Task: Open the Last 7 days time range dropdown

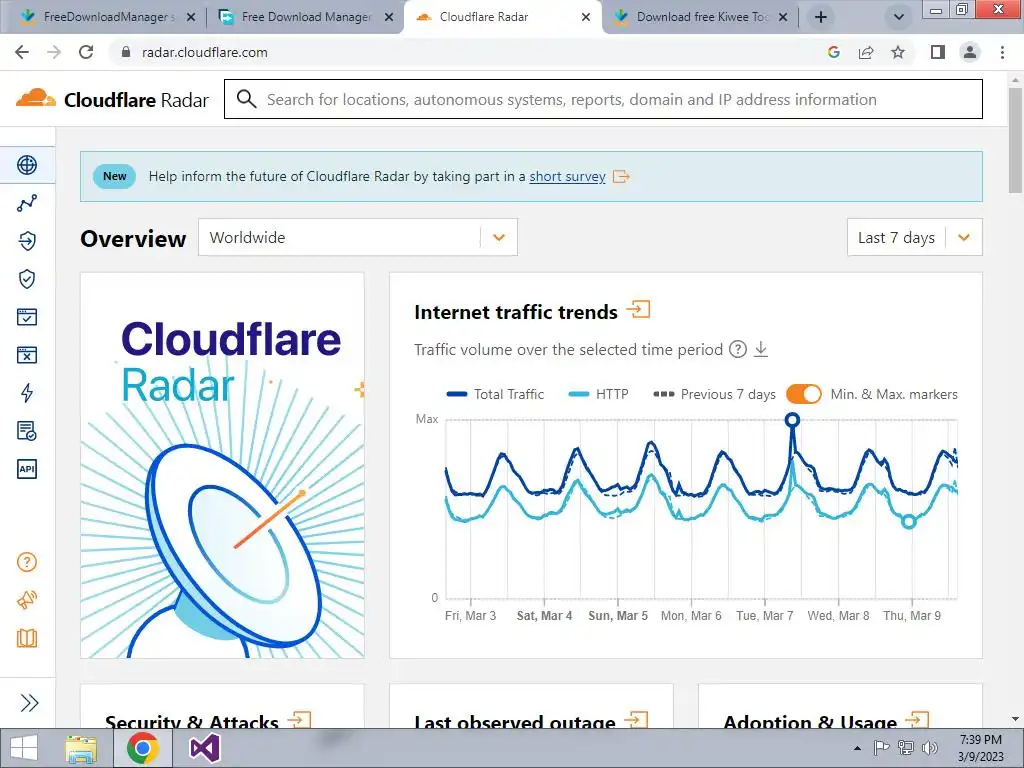Action: point(914,237)
